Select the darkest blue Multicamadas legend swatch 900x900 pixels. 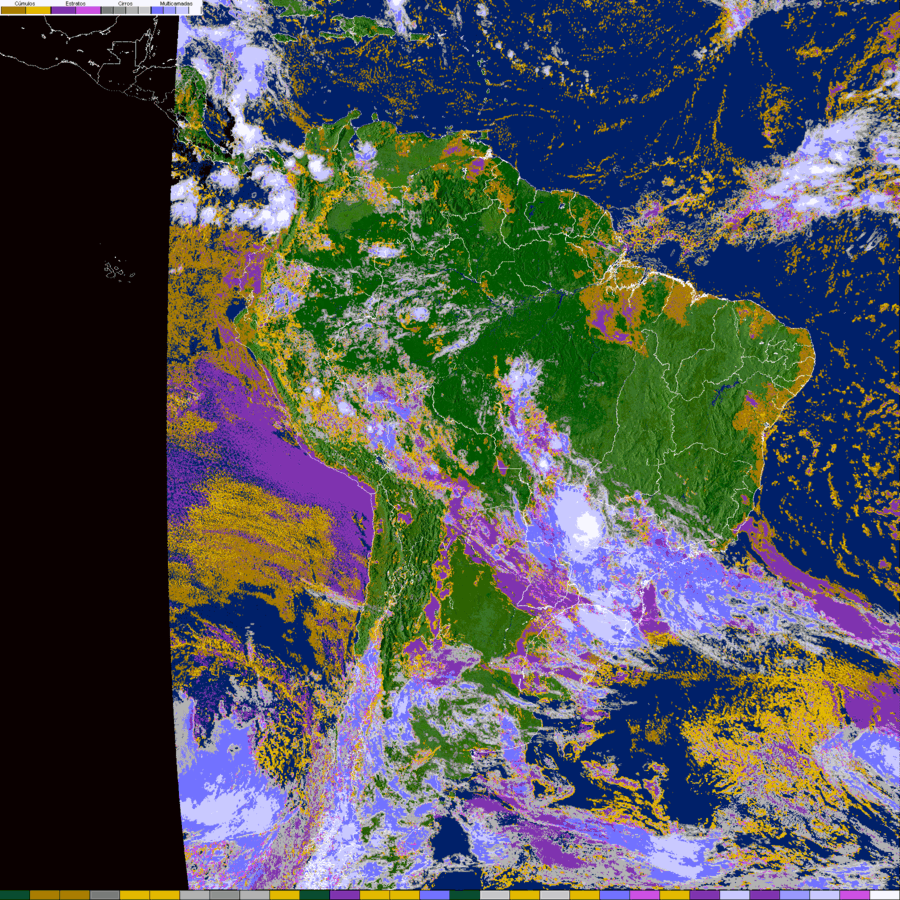pyautogui.click(x=157, y=10)
